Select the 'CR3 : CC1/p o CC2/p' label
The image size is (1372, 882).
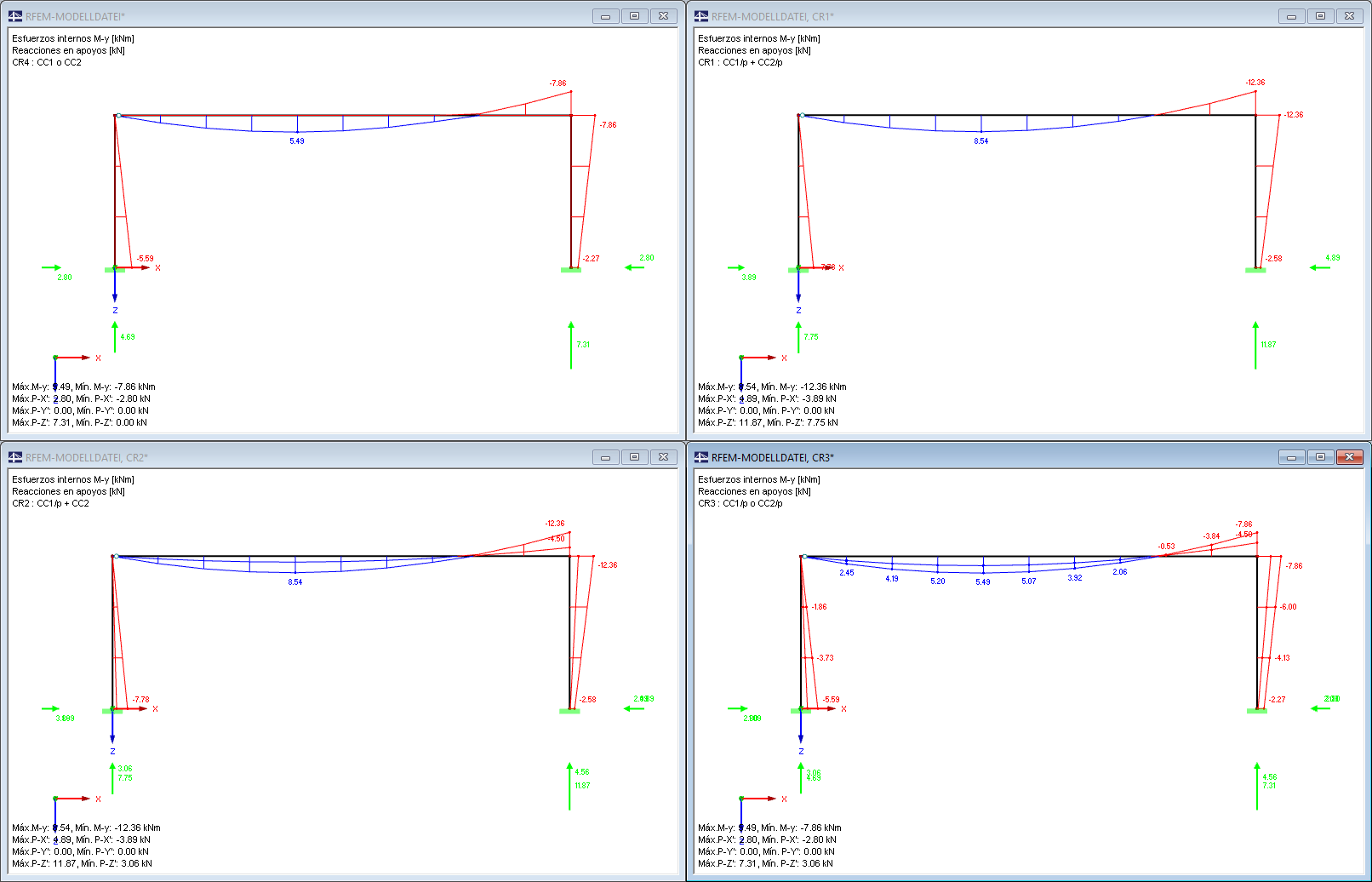pyautogui.click(x=740, y=503)
